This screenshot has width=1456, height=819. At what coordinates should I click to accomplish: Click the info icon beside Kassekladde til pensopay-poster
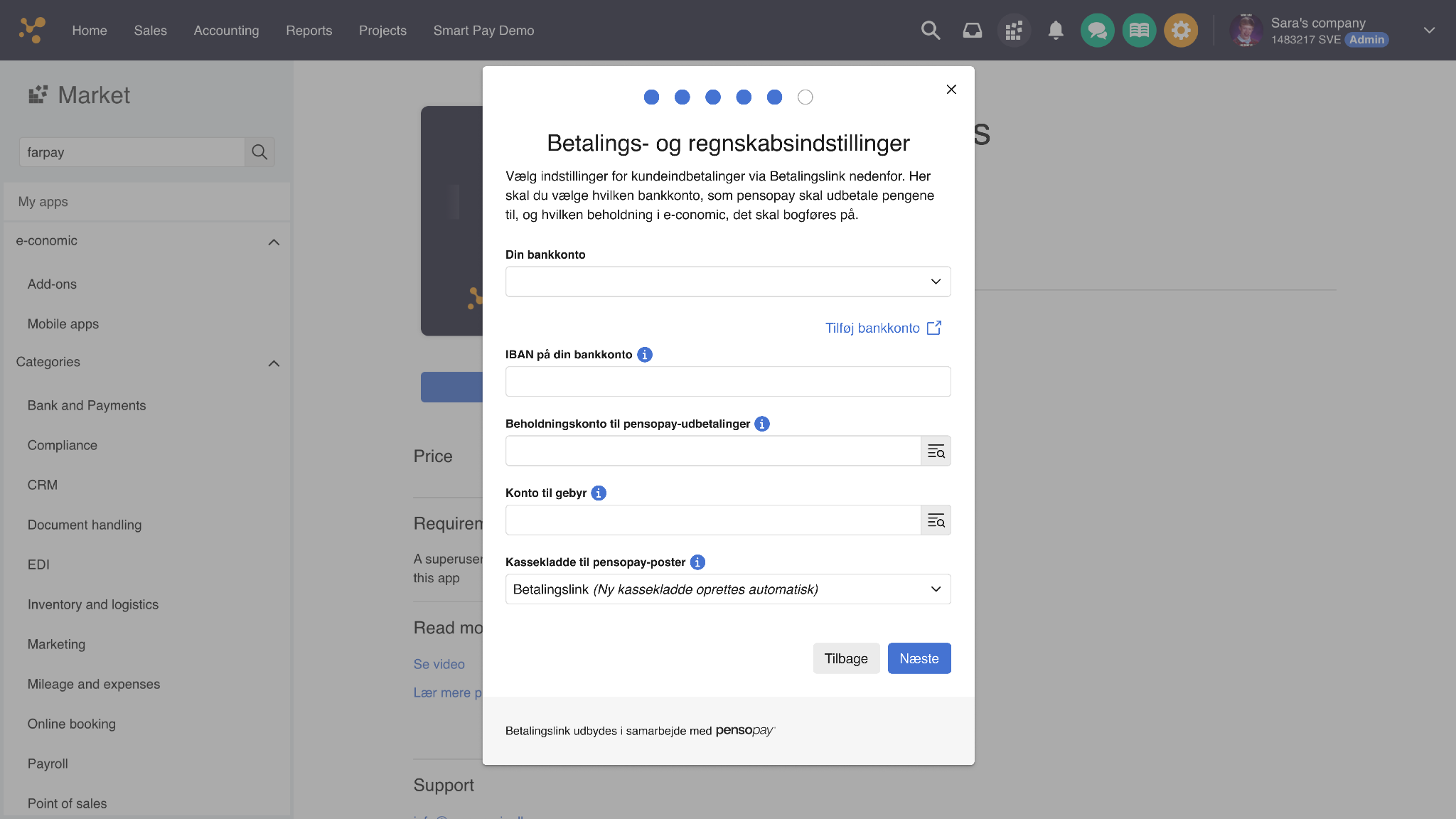(697, 562)
